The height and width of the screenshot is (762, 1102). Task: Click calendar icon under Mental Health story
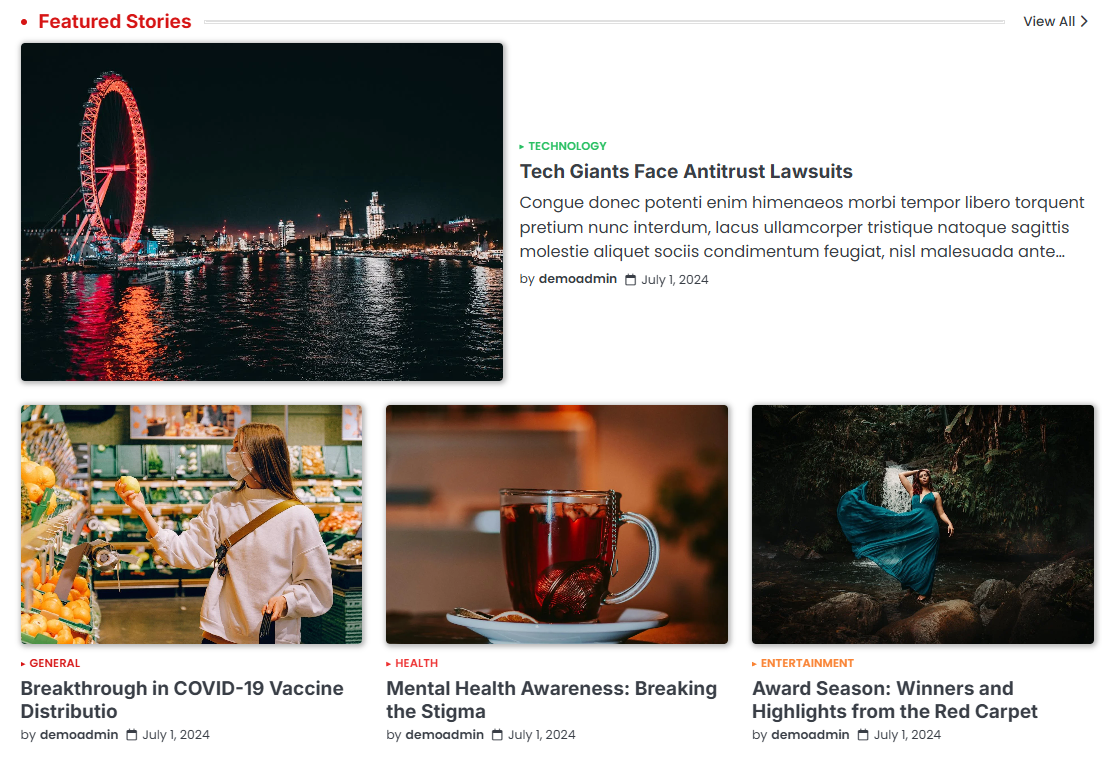pyautogui.click(x=497, y=735)
